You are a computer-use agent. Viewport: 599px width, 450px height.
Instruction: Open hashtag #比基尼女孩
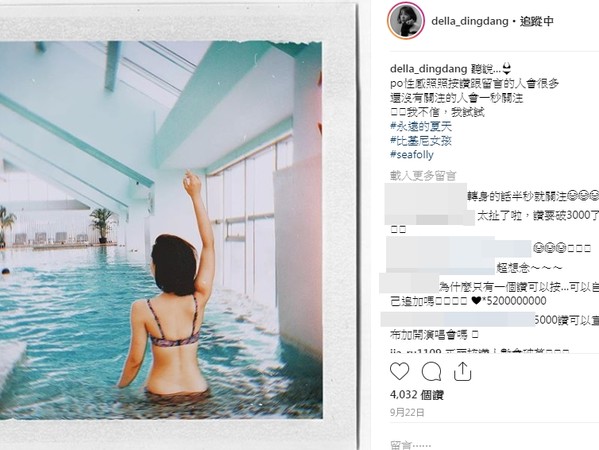(x=421, y=141)
